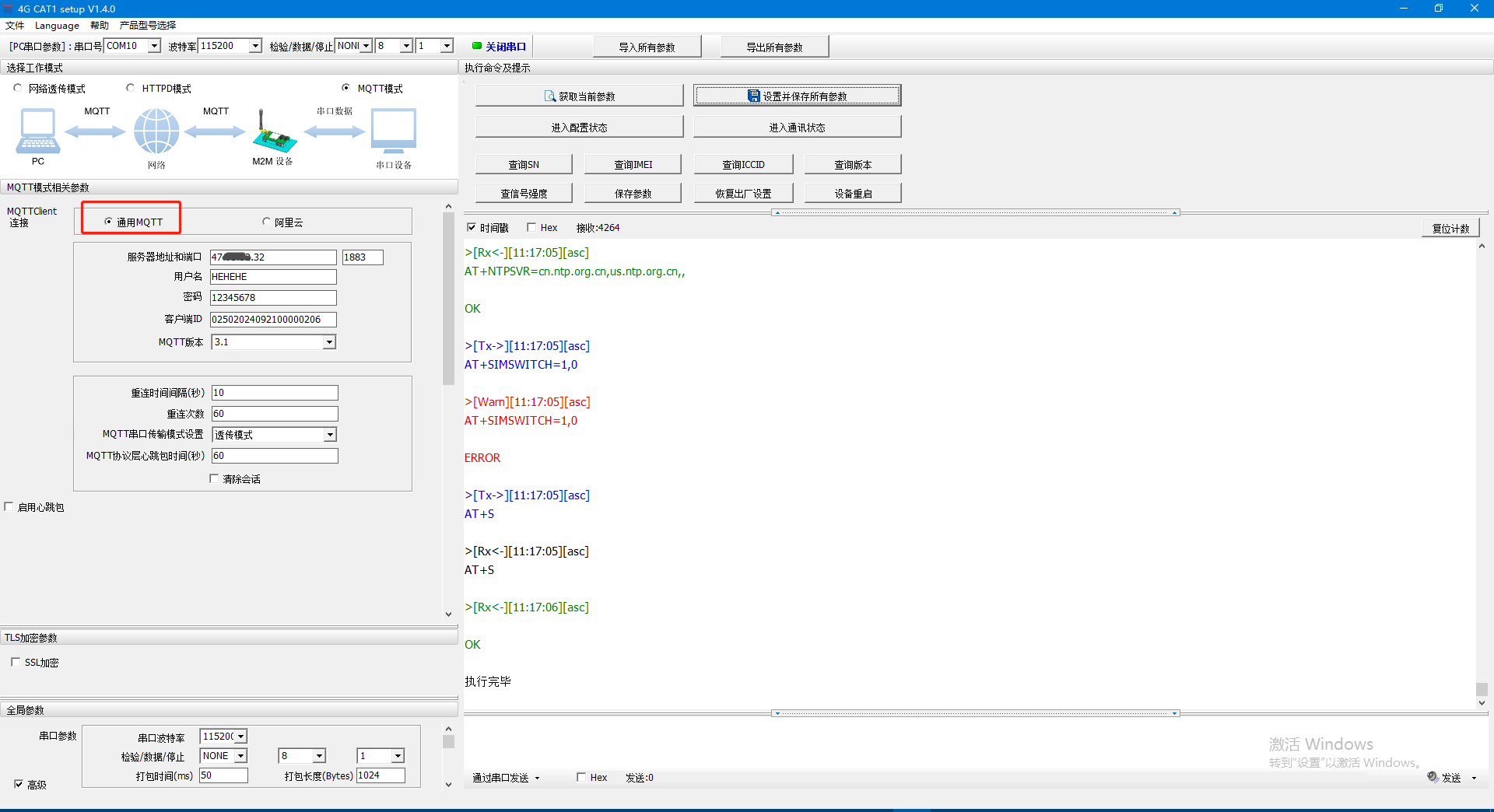1494x812 pixels.
Task: Click the client ID input field
Action: 273,320
